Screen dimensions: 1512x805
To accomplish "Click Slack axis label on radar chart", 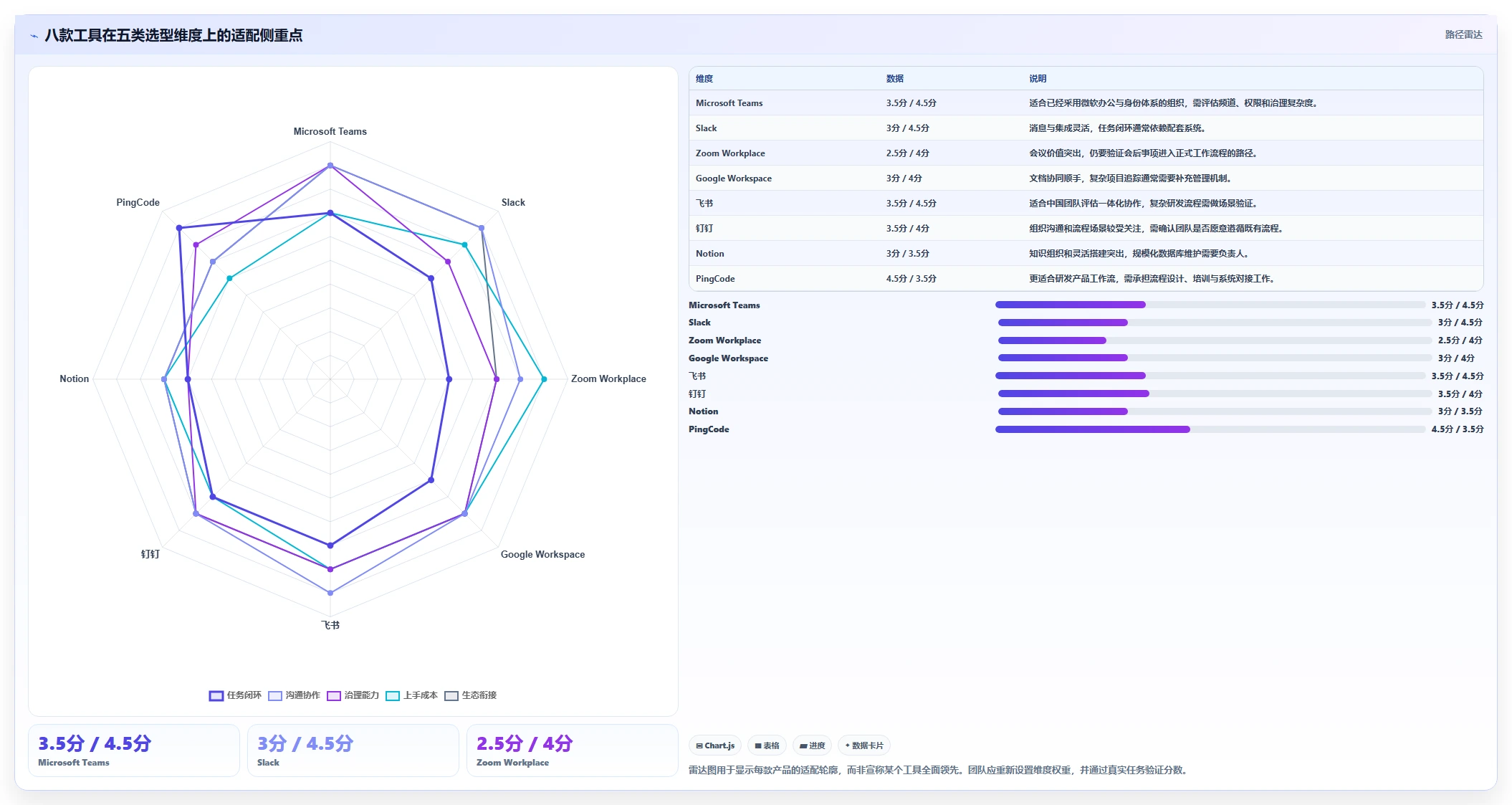I will click(x=513, y=202).
